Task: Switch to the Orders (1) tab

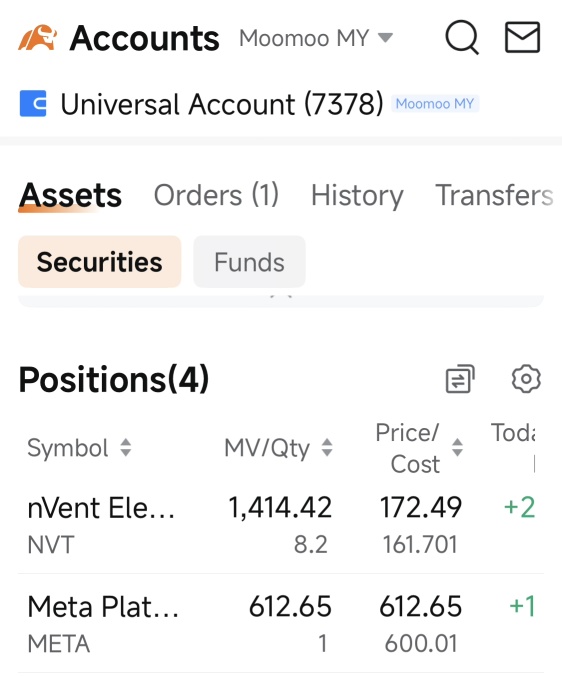Action: [216, 195]
